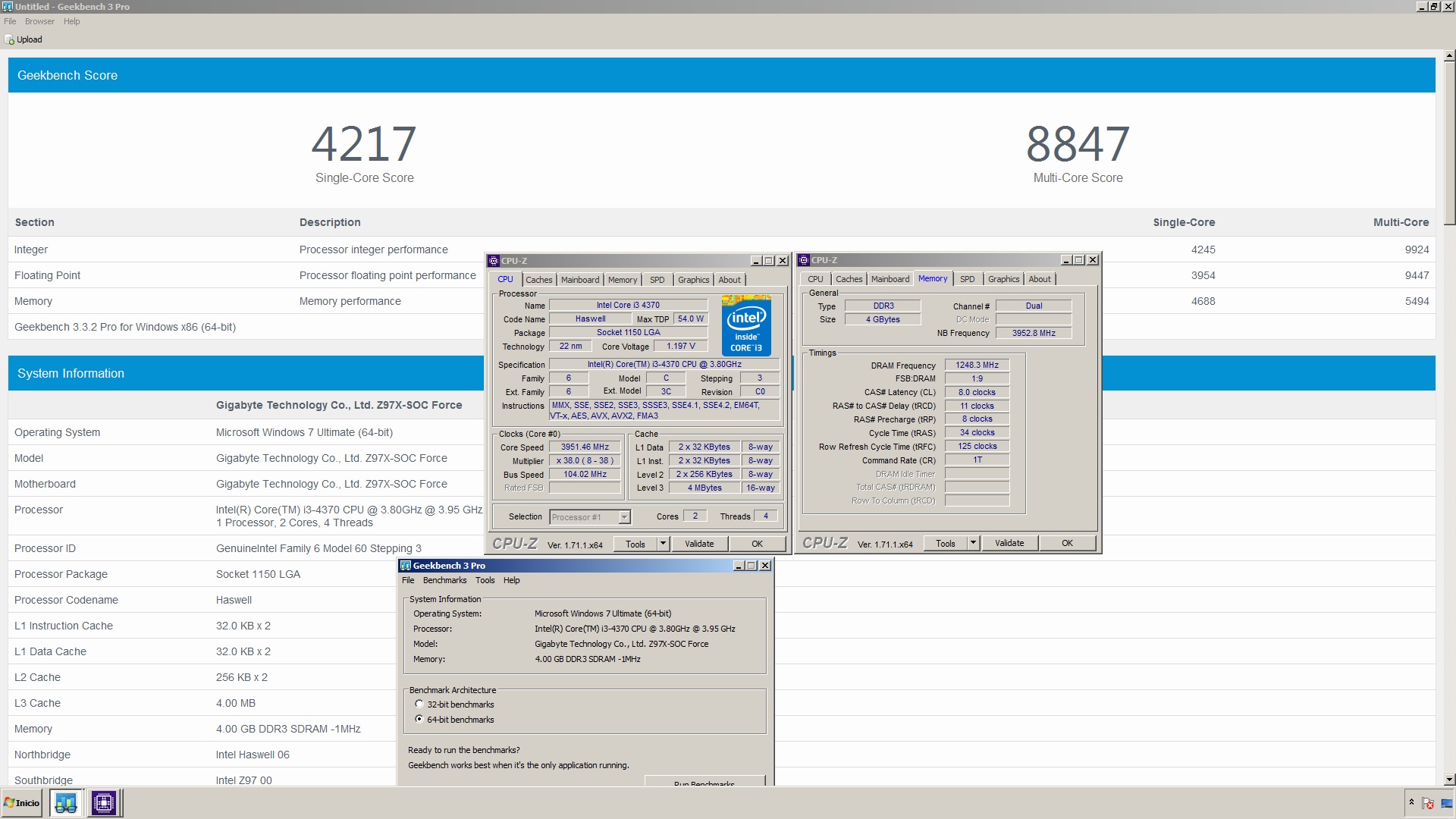Open Tools menu in Geekbench 3 Pro dialog
The height and width of the screenshot is (819, 1456).
coord(485,580)
